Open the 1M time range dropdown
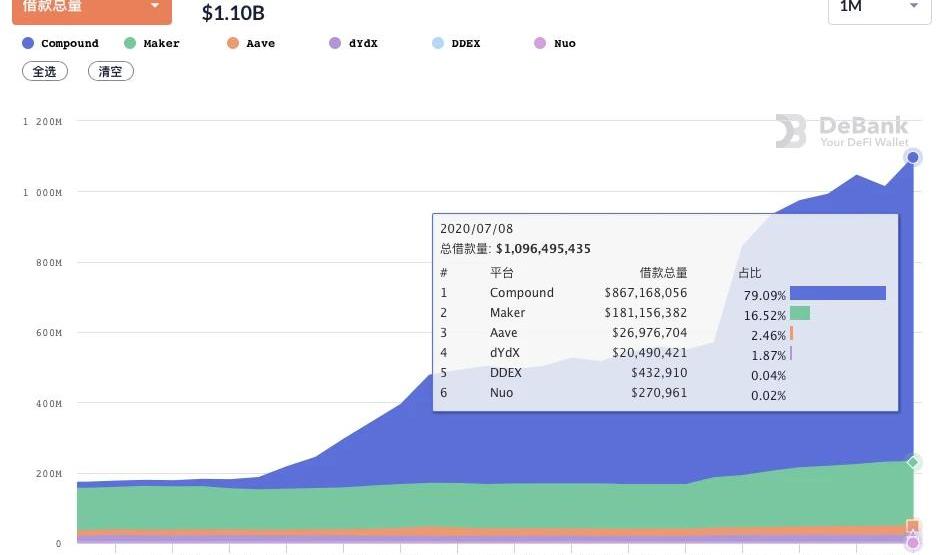Viewport: 941px width, 555px height. click(x=879, y=10)
